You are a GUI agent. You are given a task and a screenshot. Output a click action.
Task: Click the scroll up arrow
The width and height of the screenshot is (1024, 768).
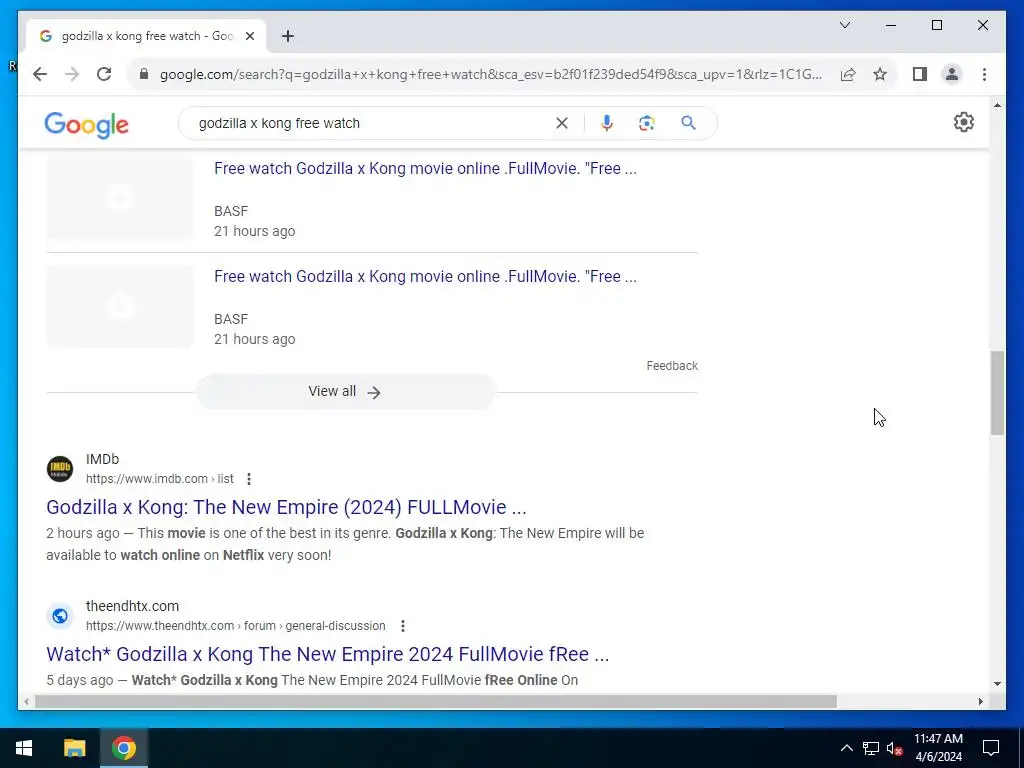(997, 104)
